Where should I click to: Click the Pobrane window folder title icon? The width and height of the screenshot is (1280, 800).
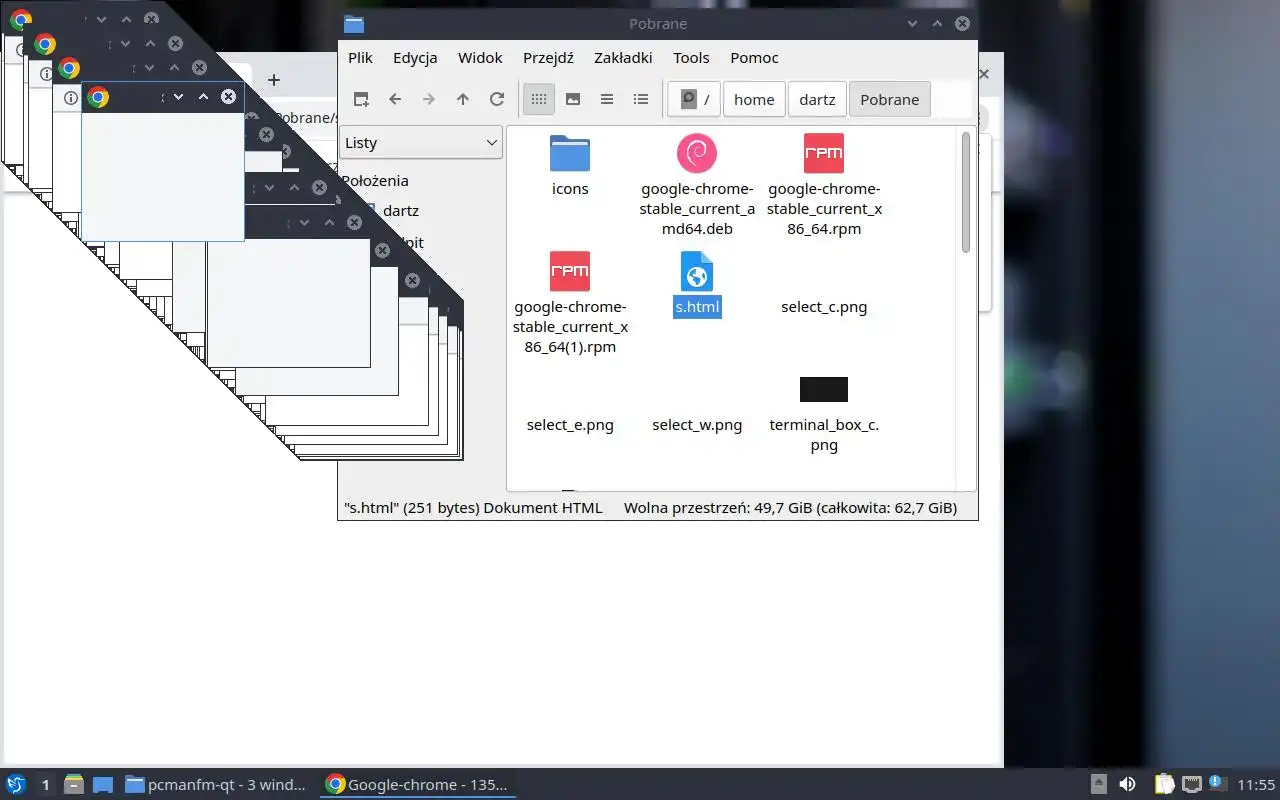tap(353, 24)
